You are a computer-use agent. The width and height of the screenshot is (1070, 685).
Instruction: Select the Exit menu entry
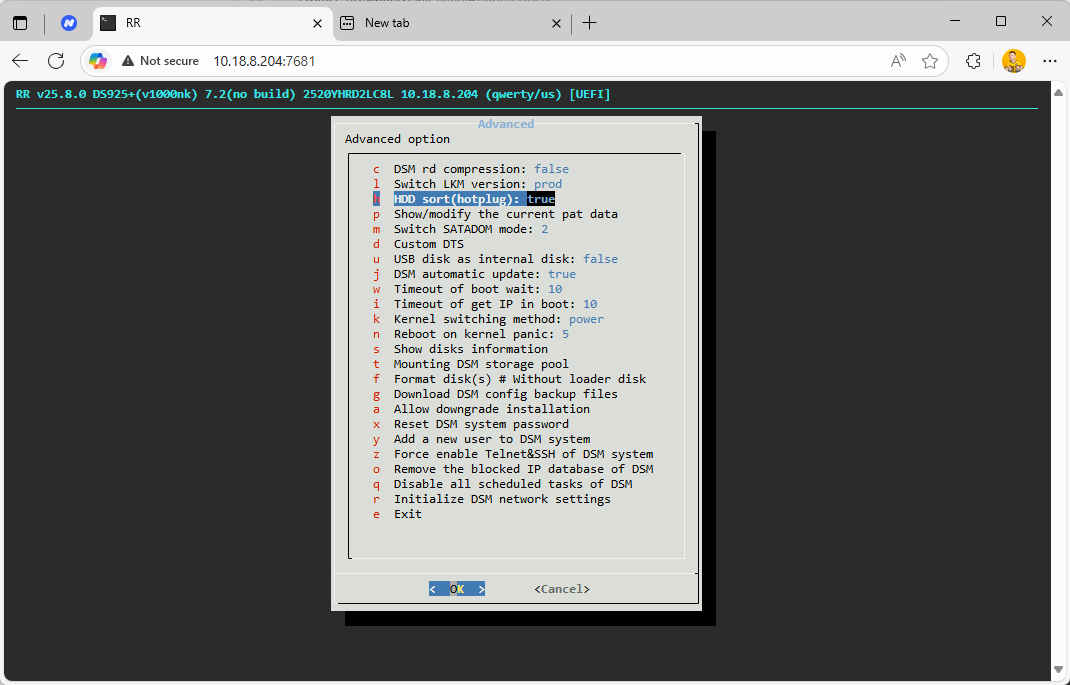397,514
